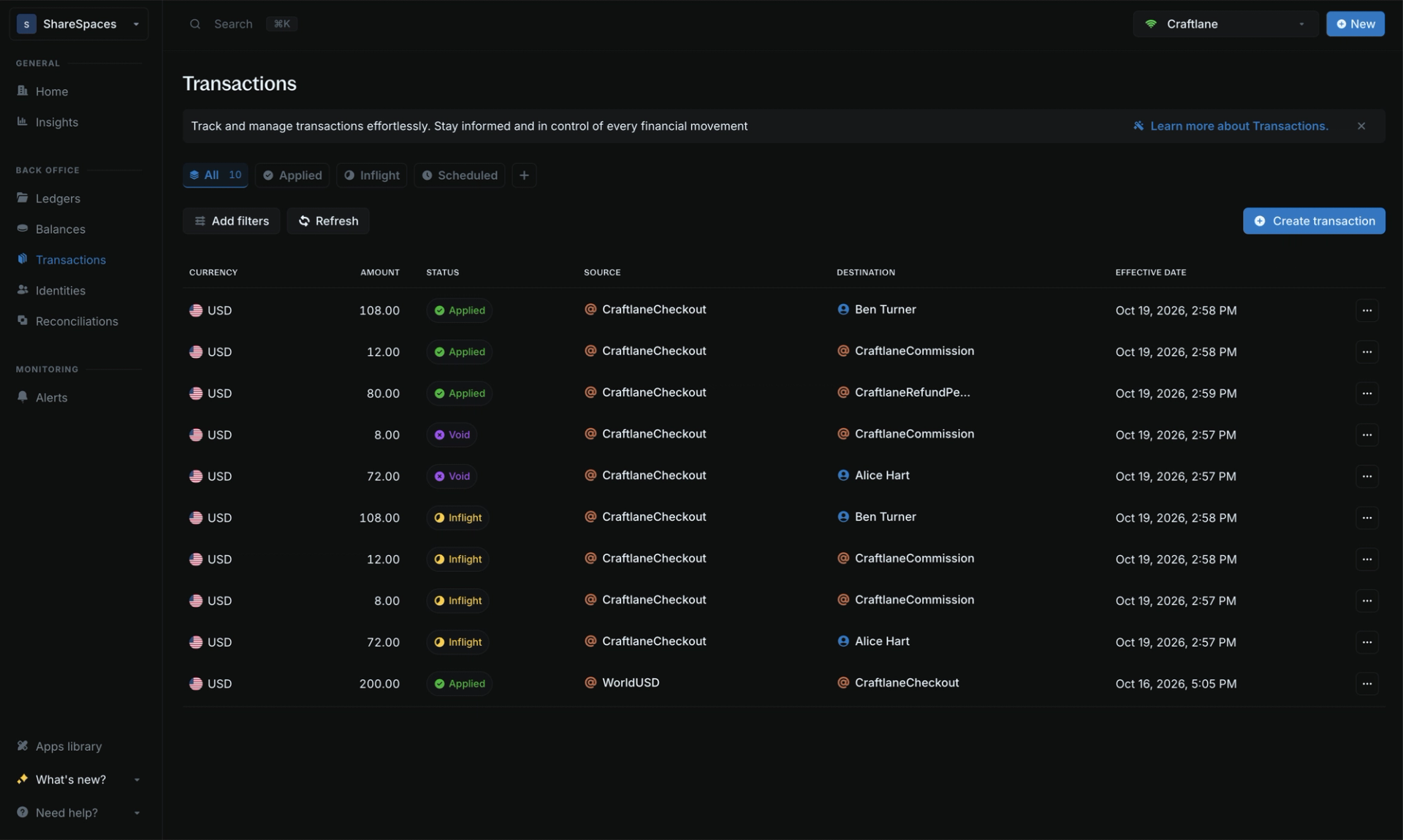This screenshot has height=840, width=1403.
Task: Click the Amount column header
Action: 380,272
